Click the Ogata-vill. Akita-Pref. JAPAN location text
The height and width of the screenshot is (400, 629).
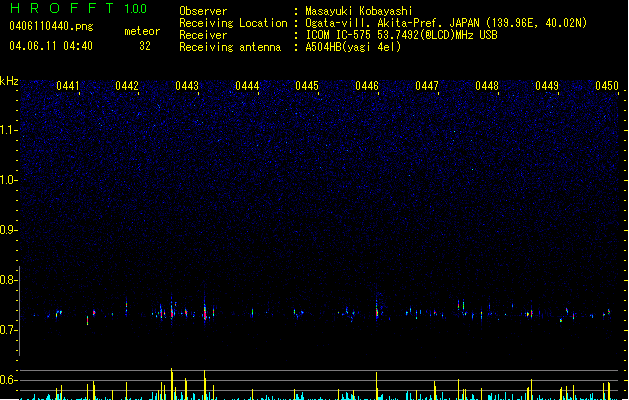pyautogui.click(x=446, y=23)
